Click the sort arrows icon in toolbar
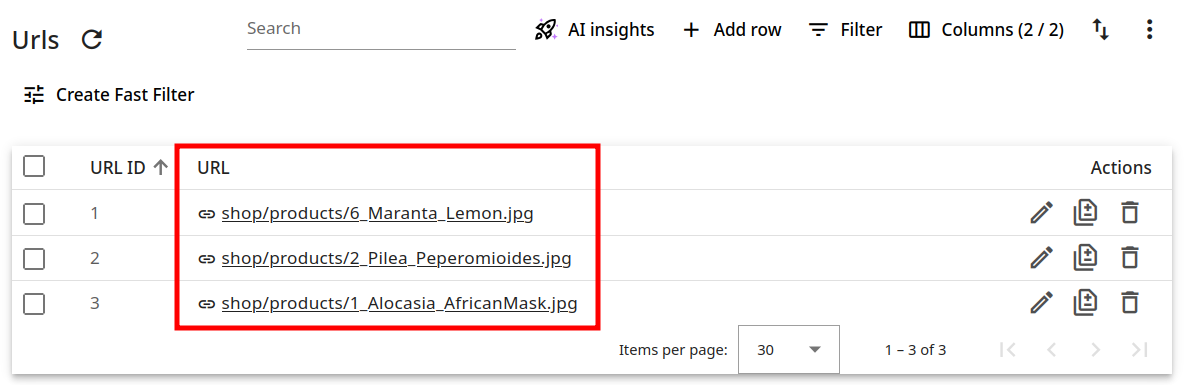The width and height of the screenshot is (1184, 385). coord(1100,30)
